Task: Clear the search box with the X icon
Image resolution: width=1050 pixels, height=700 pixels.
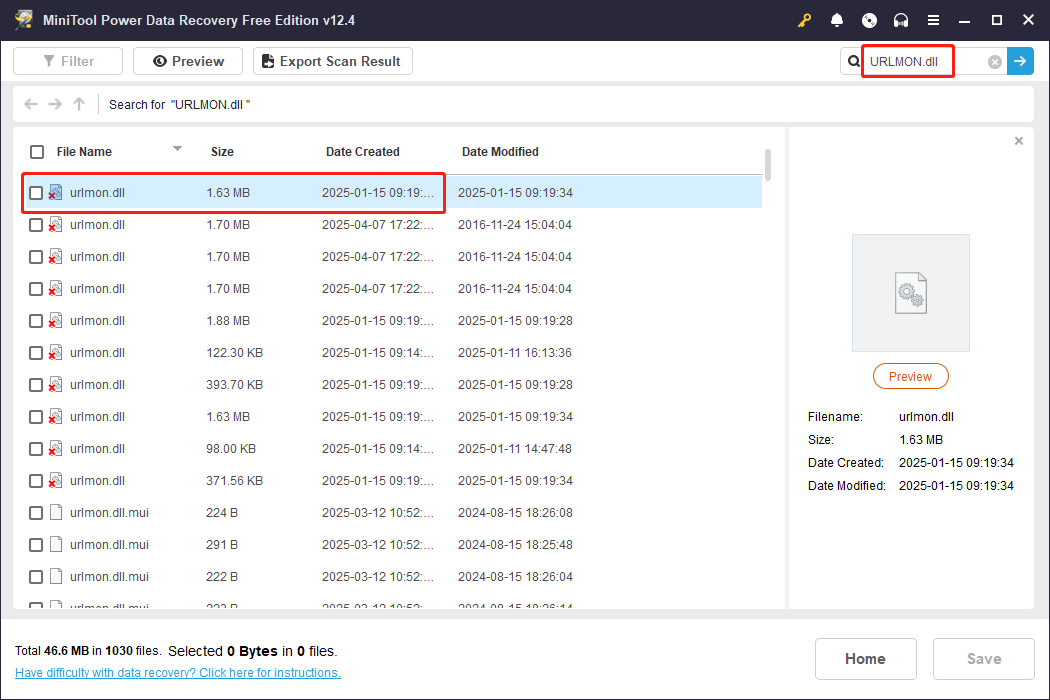Action: [995, 62]
